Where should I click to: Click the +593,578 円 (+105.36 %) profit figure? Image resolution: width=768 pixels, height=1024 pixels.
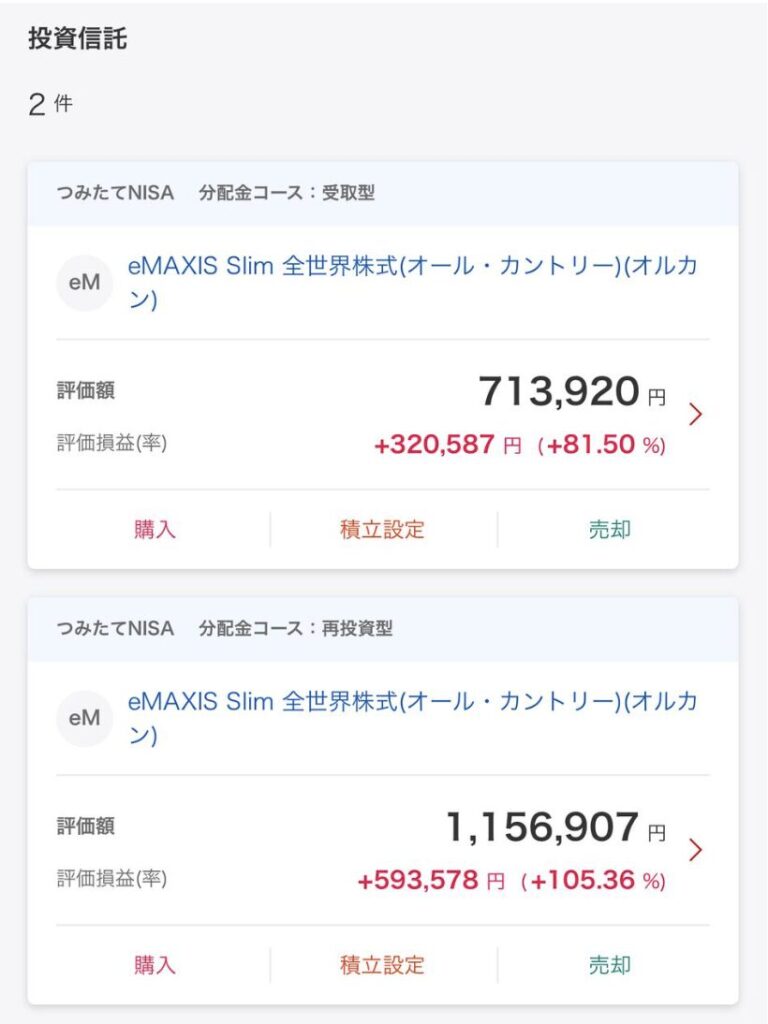coord(511,881)
